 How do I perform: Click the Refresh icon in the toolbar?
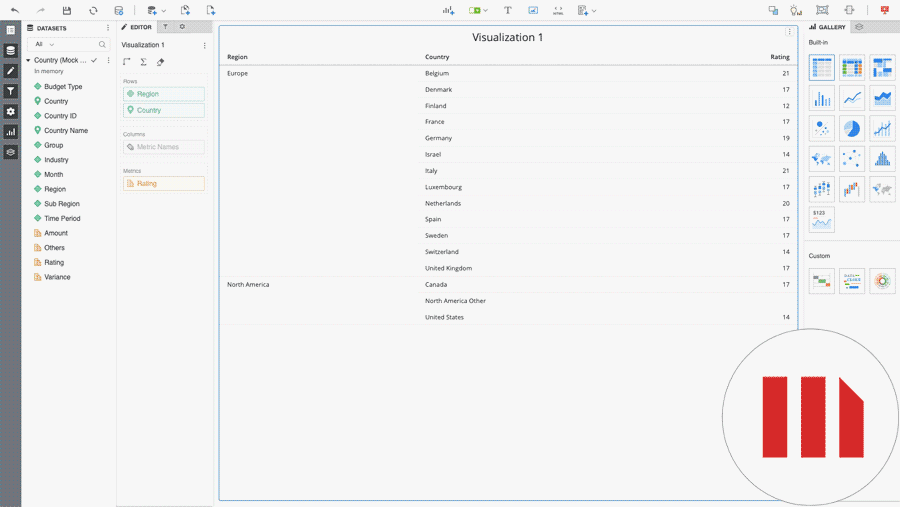coord(93,10)
